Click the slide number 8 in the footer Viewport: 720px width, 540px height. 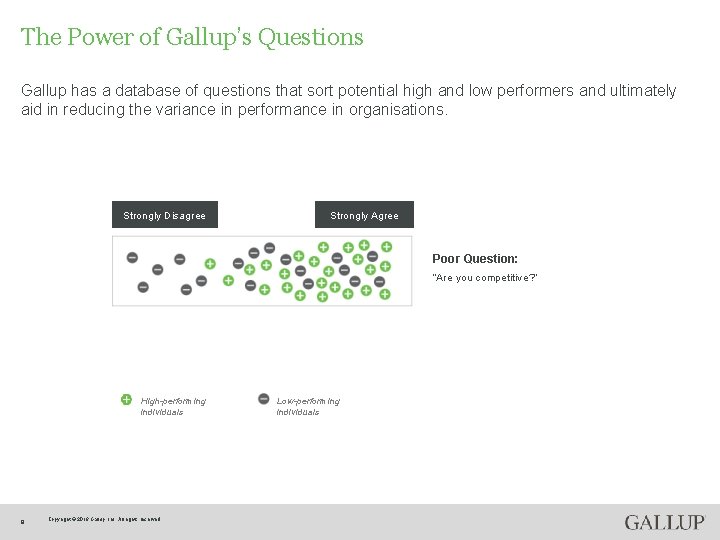(x=22, y=520)
